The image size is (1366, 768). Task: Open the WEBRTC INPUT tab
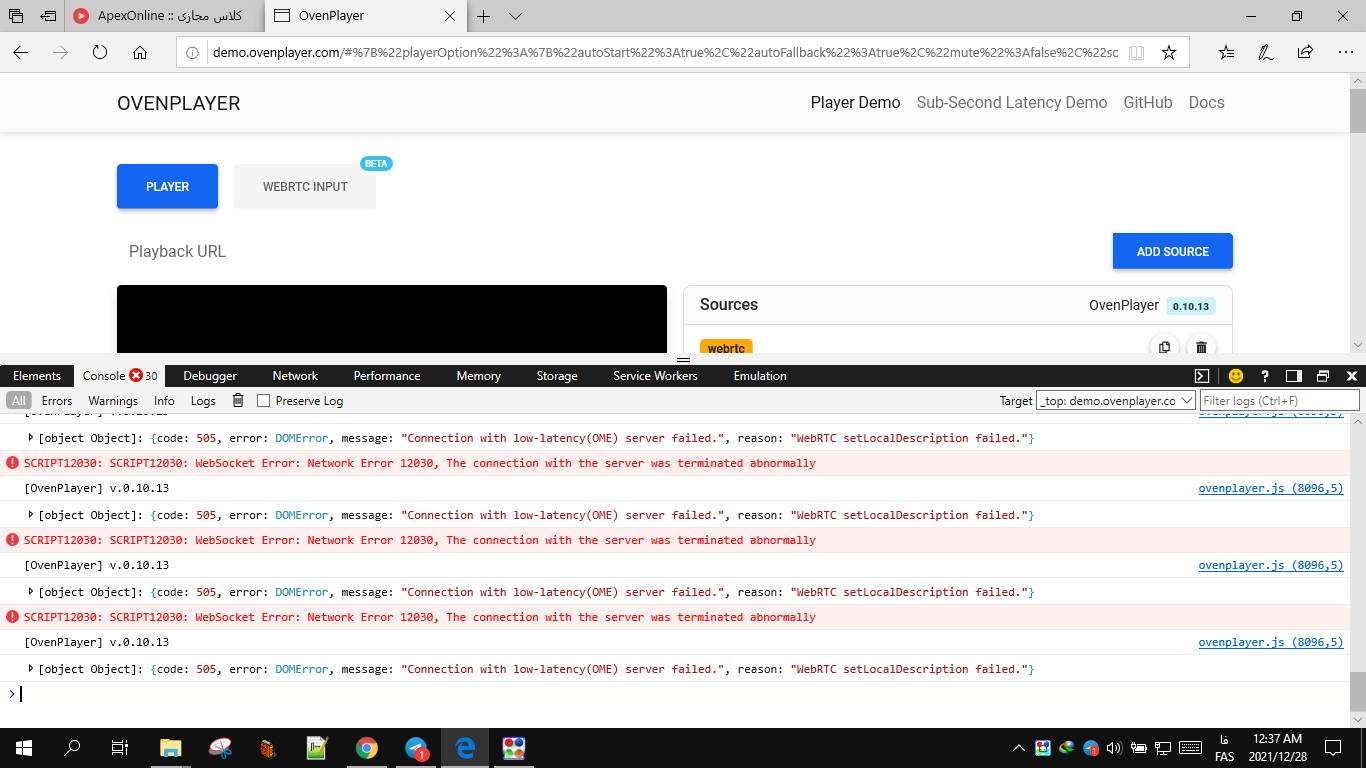(304, 186)
